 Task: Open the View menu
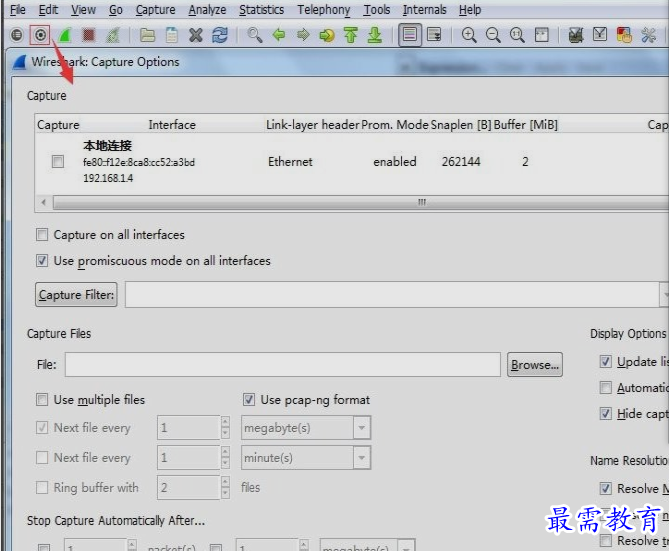click(x=83, y=9)
